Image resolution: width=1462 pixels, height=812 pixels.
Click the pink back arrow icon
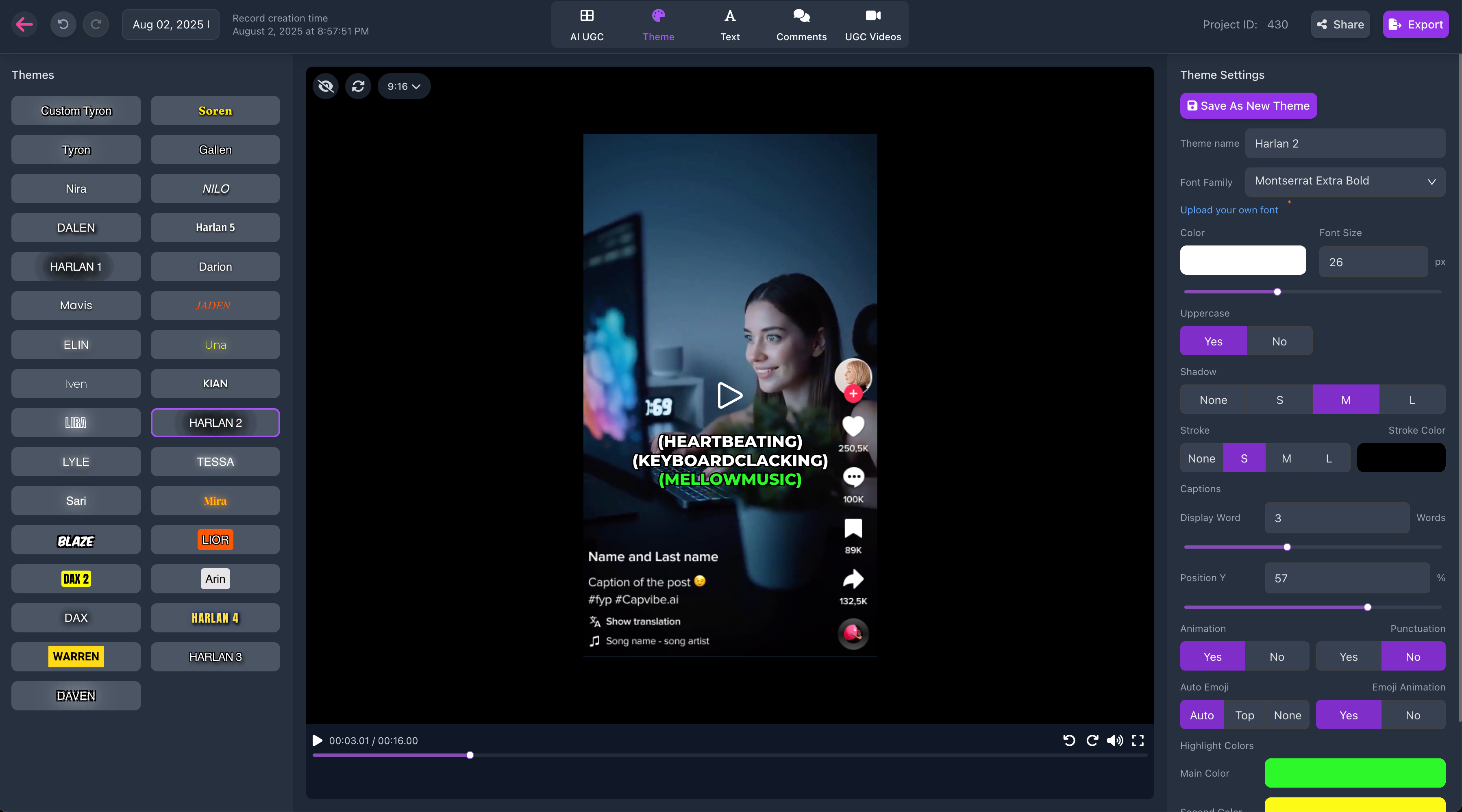point(24,24)
